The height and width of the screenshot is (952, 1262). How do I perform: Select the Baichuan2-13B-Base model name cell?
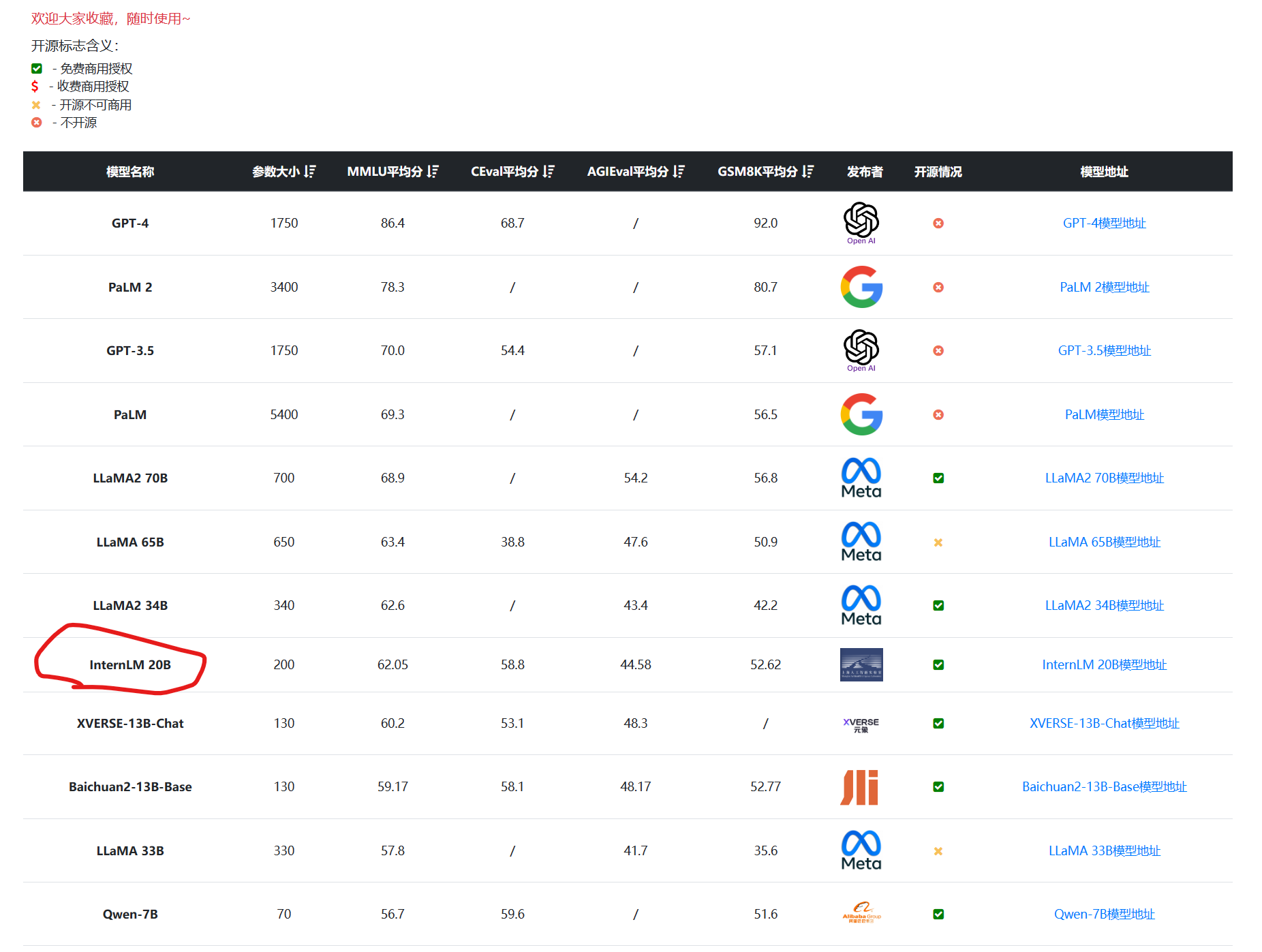coord(130,786)
